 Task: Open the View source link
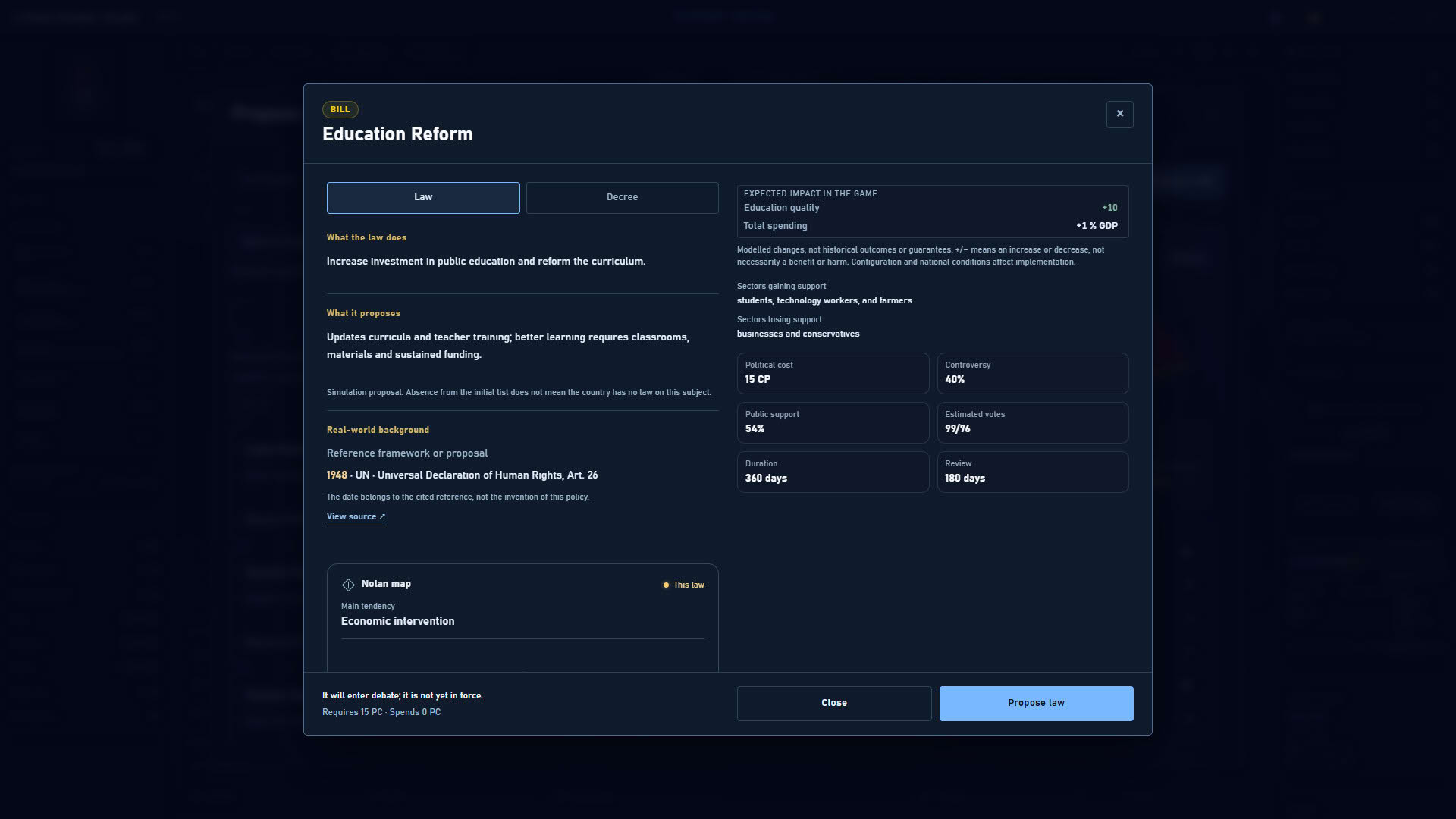point(356,516)
